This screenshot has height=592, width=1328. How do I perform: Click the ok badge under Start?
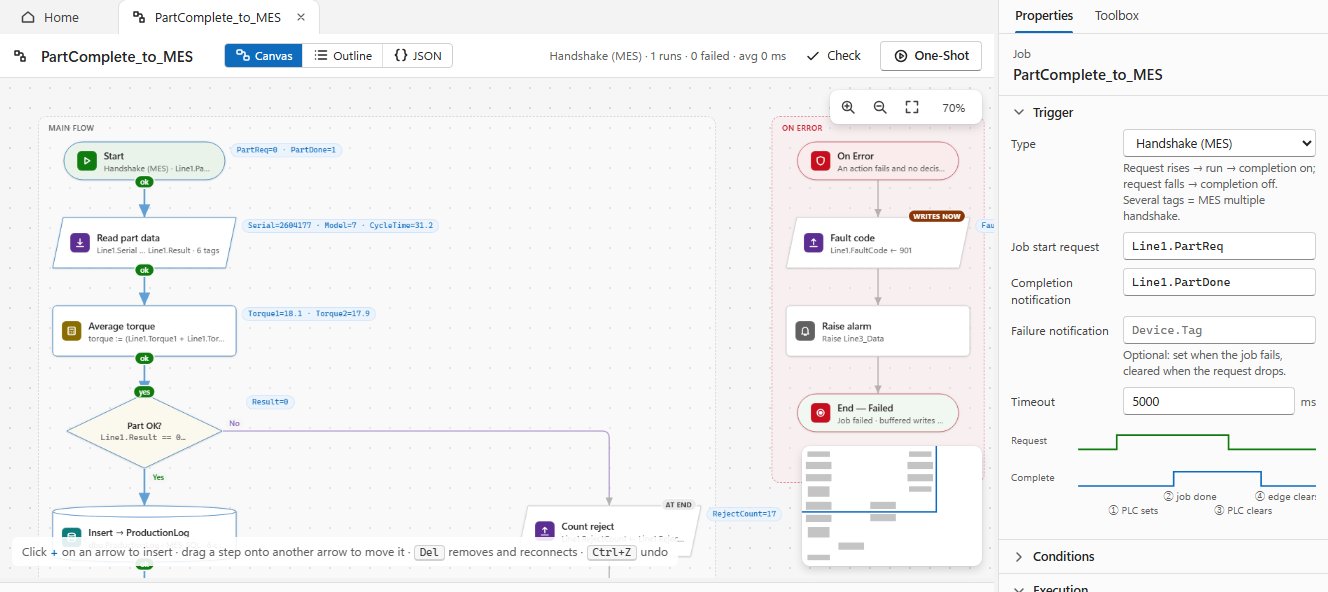[x=144, y=182]
